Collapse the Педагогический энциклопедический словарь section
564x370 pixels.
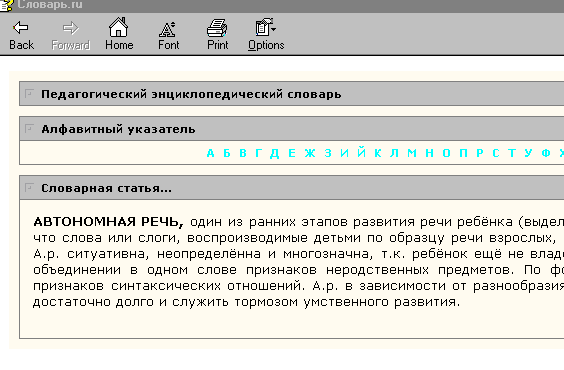[x=29, y=93]
